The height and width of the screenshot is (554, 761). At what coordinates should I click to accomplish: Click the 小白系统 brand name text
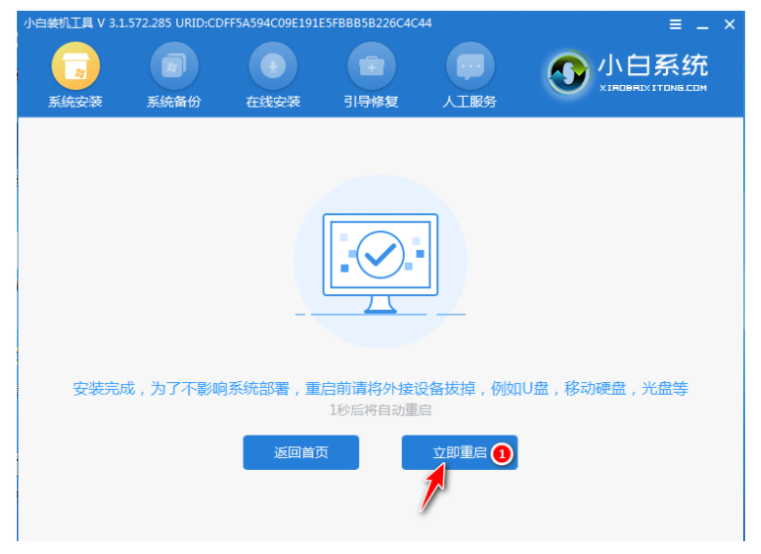pos(653,65)
